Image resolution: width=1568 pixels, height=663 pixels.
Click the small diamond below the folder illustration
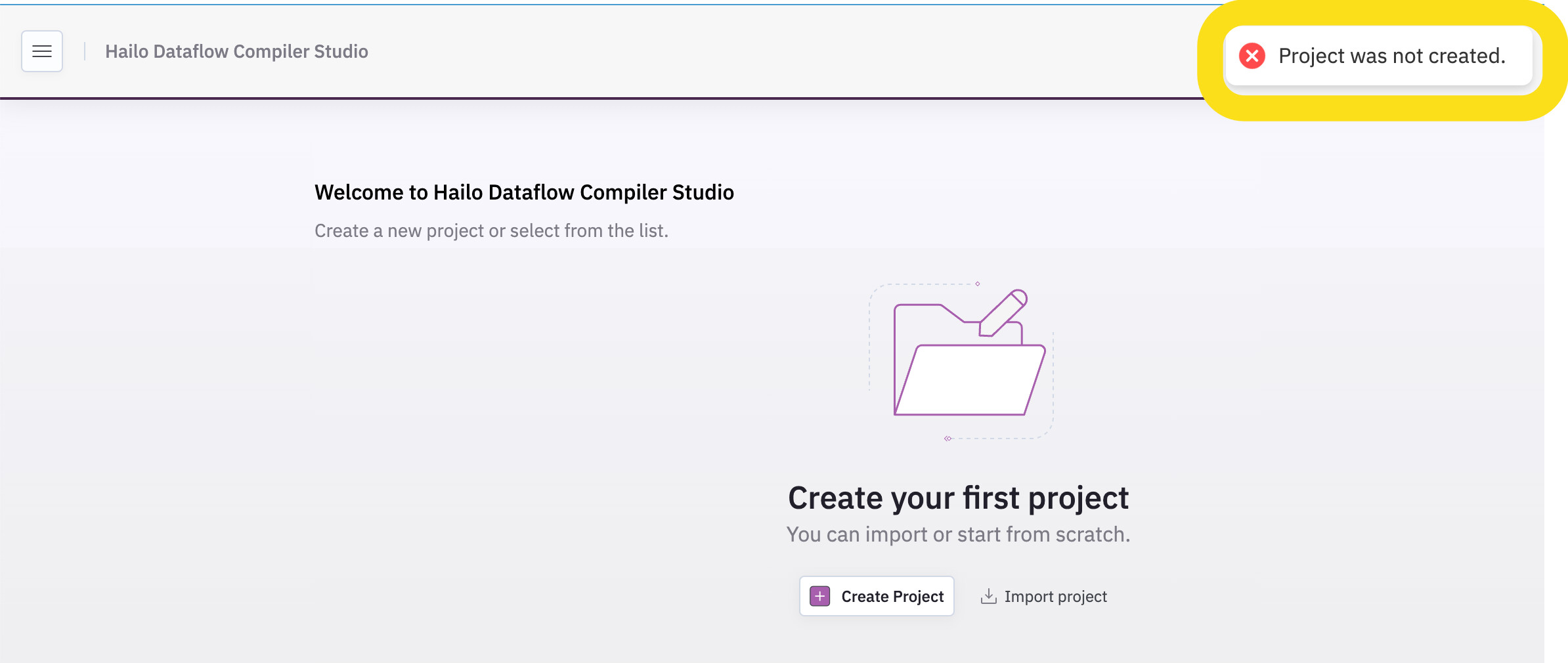tap(947, 438)
